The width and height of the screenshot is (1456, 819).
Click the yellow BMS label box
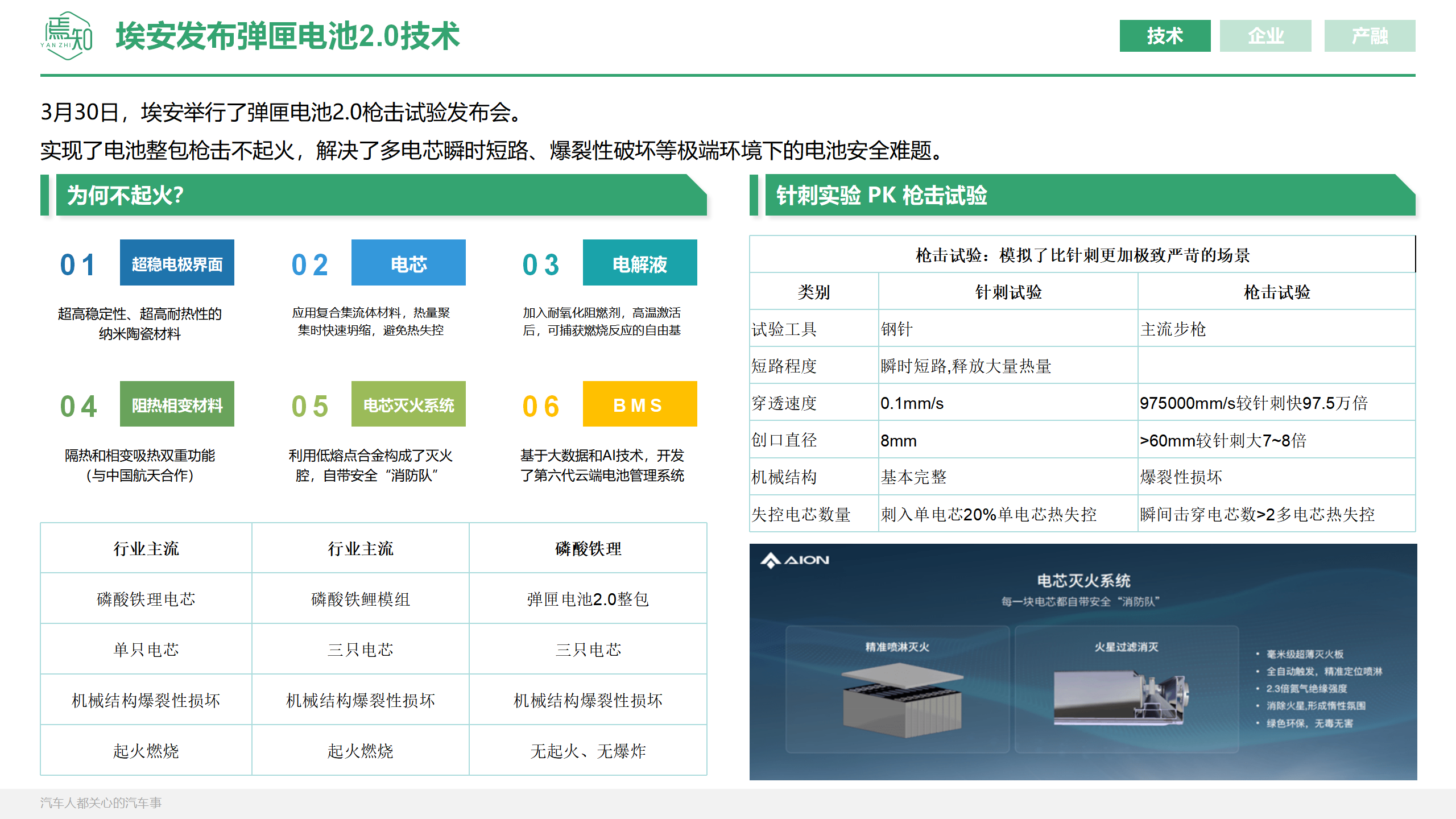[640, 404]
